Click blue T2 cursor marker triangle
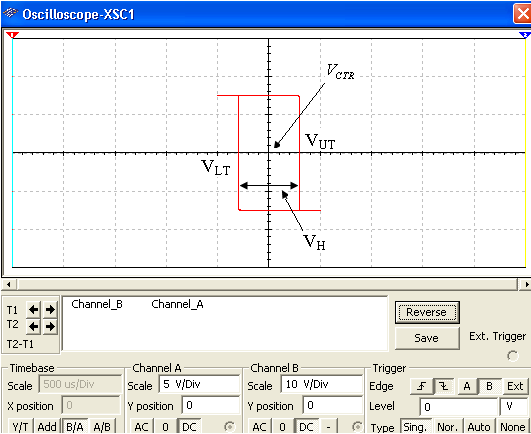This screenshot has height=434, width=531. (x=525, y=35)
